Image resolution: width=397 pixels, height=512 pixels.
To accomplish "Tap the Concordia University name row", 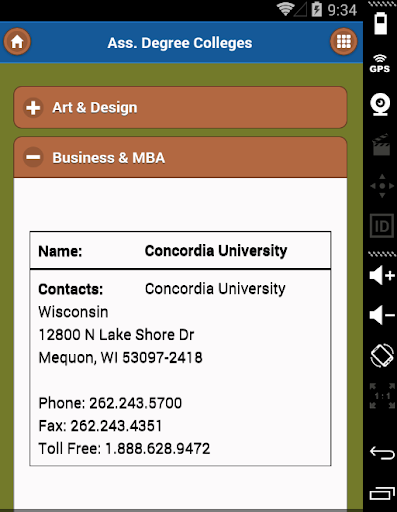I will click(180, 250).
